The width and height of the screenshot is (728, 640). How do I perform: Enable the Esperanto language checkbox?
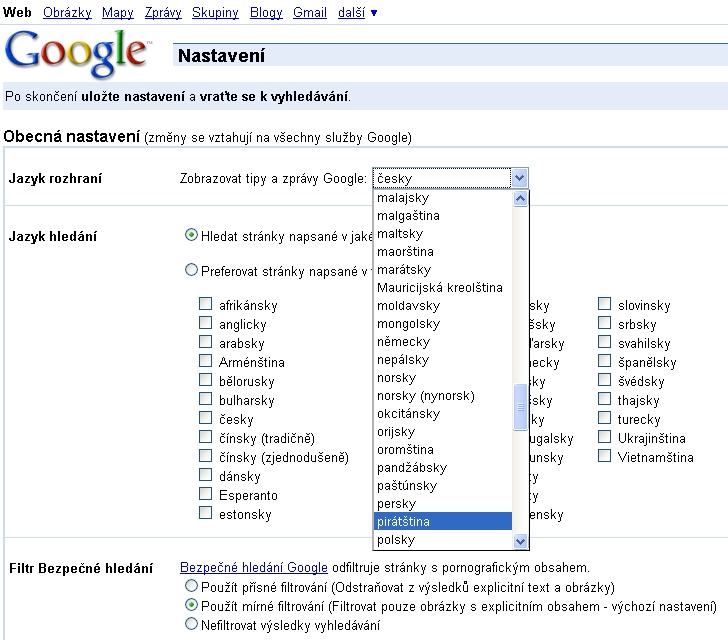pyautogui.click(x=205, y=494)
